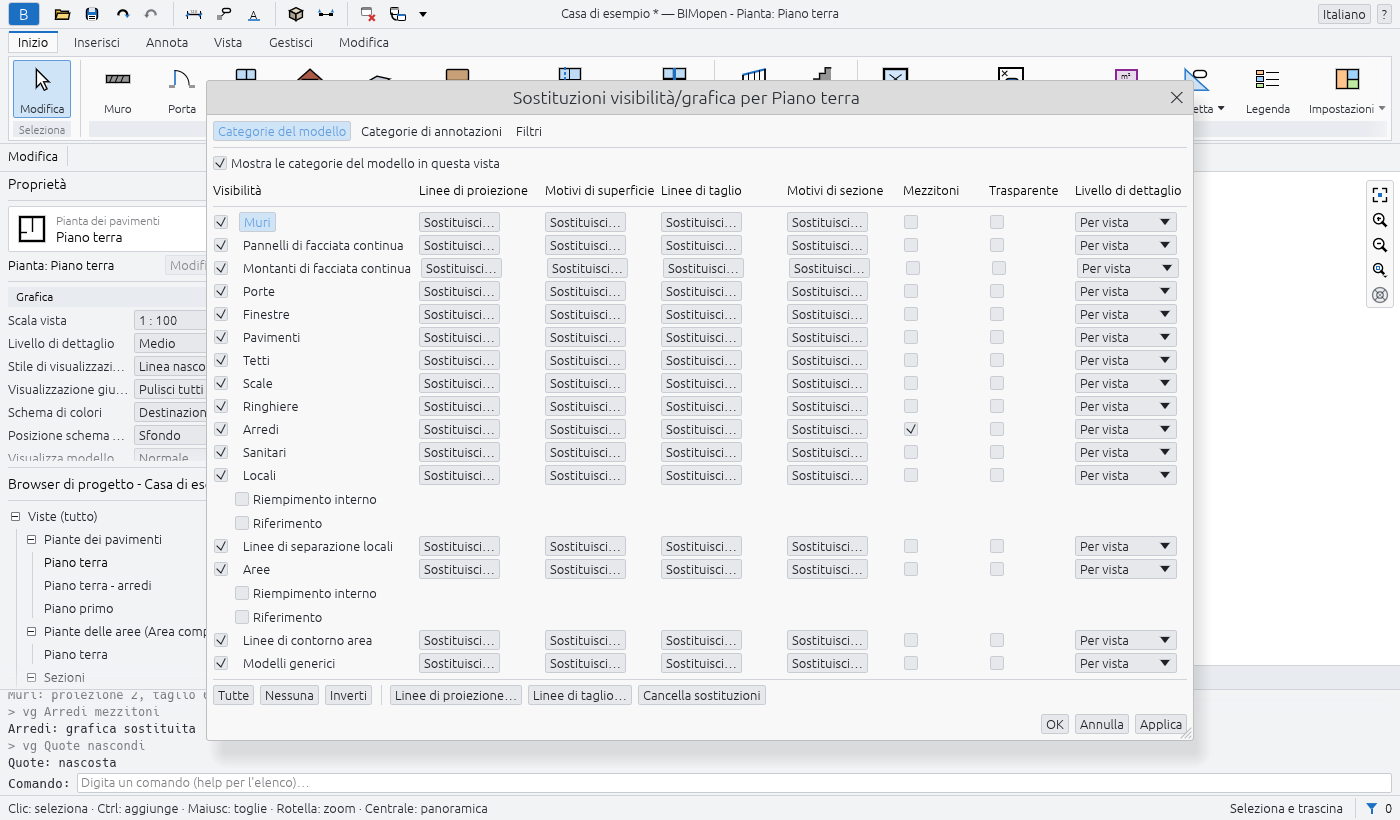This screenshot has width=1400, height=820.
Task: Click the switch windows icon
Action: pyautogui.click(x=398, y=14)
